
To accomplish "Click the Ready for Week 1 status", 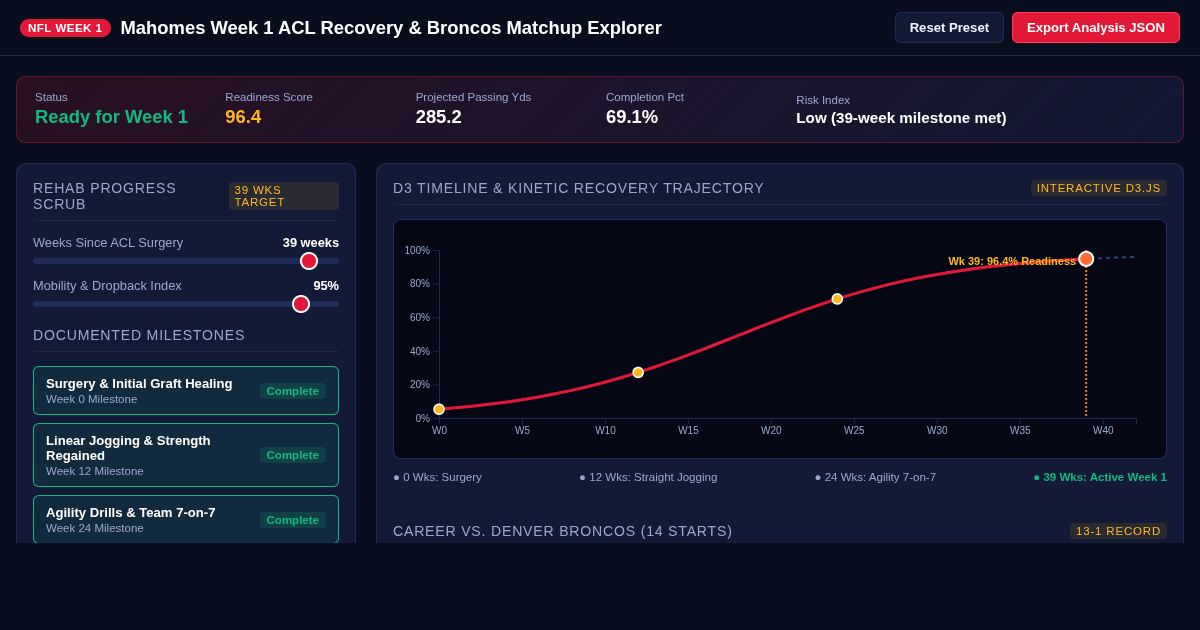I will click(111, 117).
